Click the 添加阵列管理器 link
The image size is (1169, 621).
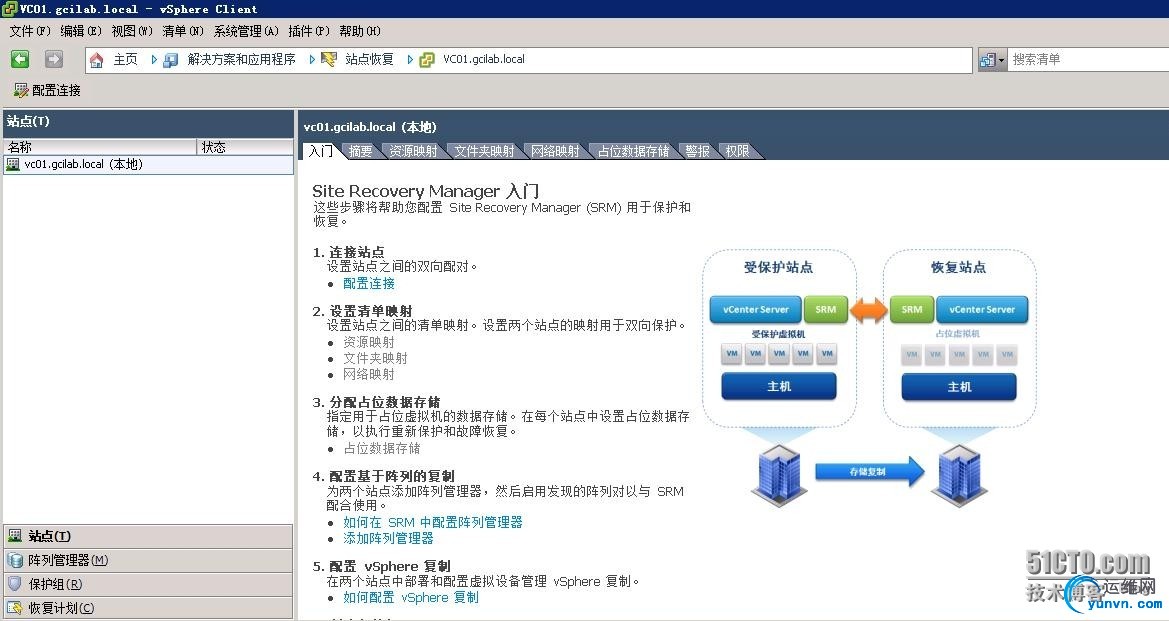tap(388, 538)
